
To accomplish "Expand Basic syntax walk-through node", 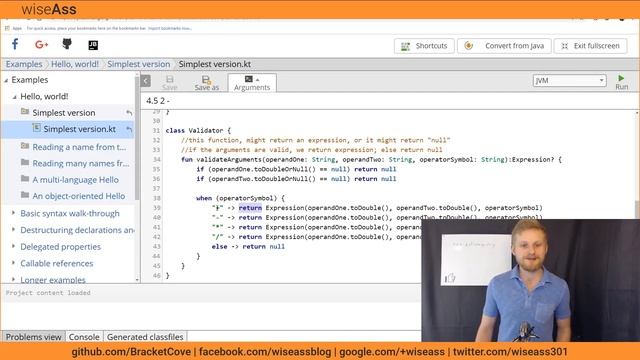I will click(x=13, y=213).
